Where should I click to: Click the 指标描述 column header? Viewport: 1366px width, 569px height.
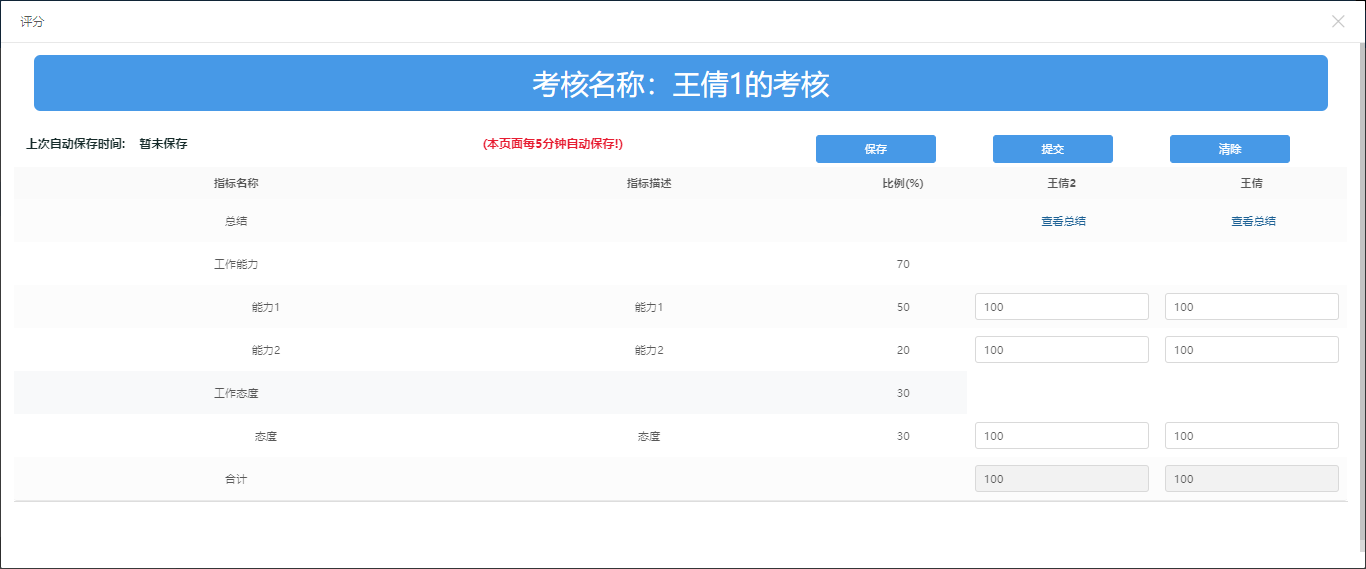649,183
